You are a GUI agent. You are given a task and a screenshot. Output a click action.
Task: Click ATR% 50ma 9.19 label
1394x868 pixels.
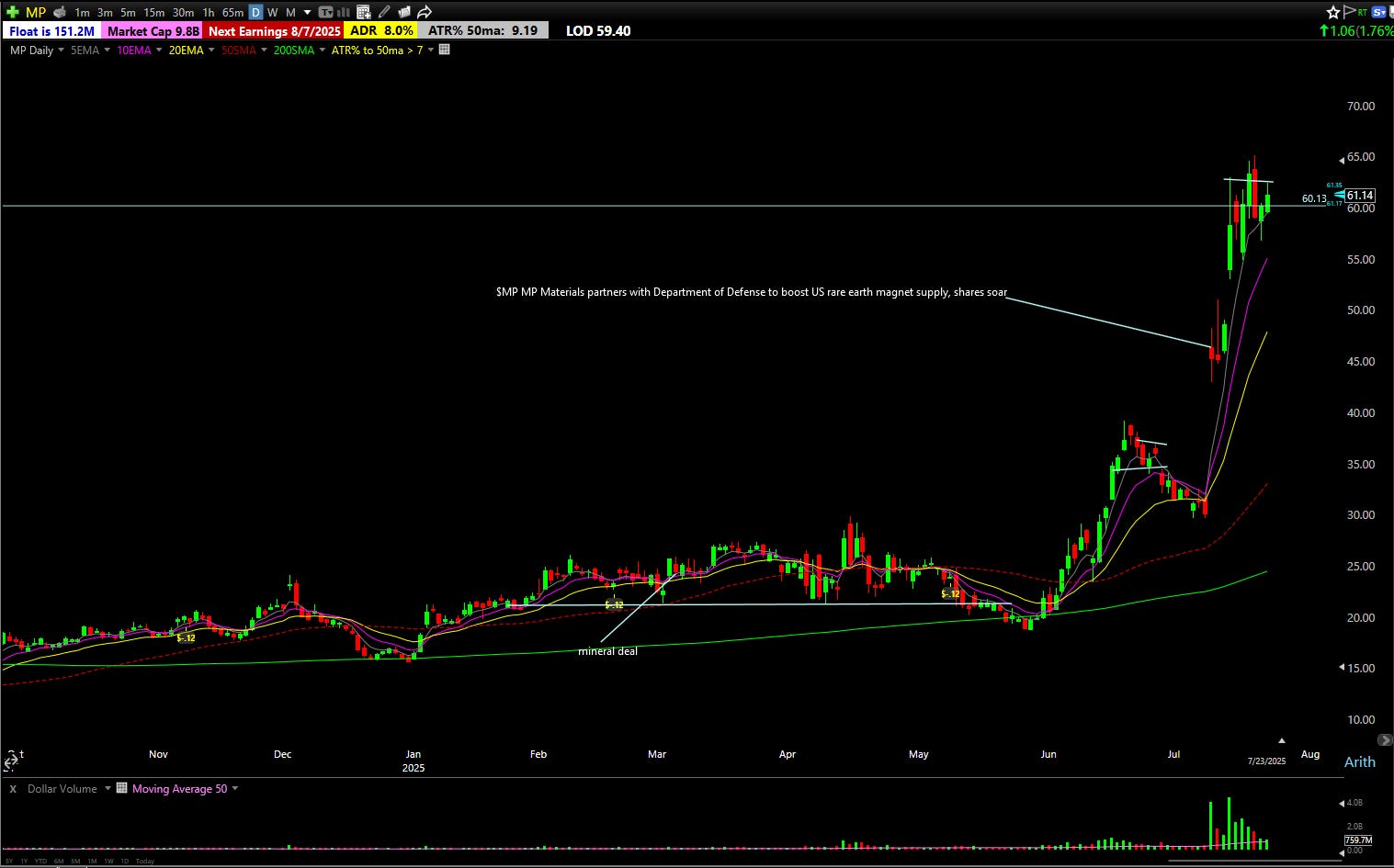[x=482, y=31]
